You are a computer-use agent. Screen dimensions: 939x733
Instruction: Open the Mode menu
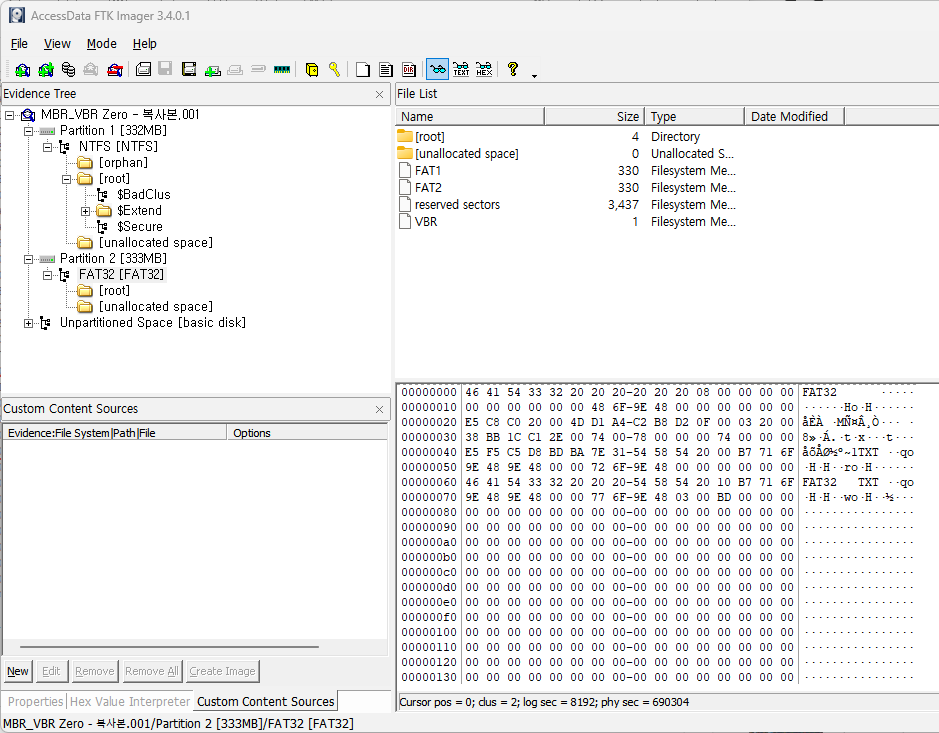coord(102,44)
